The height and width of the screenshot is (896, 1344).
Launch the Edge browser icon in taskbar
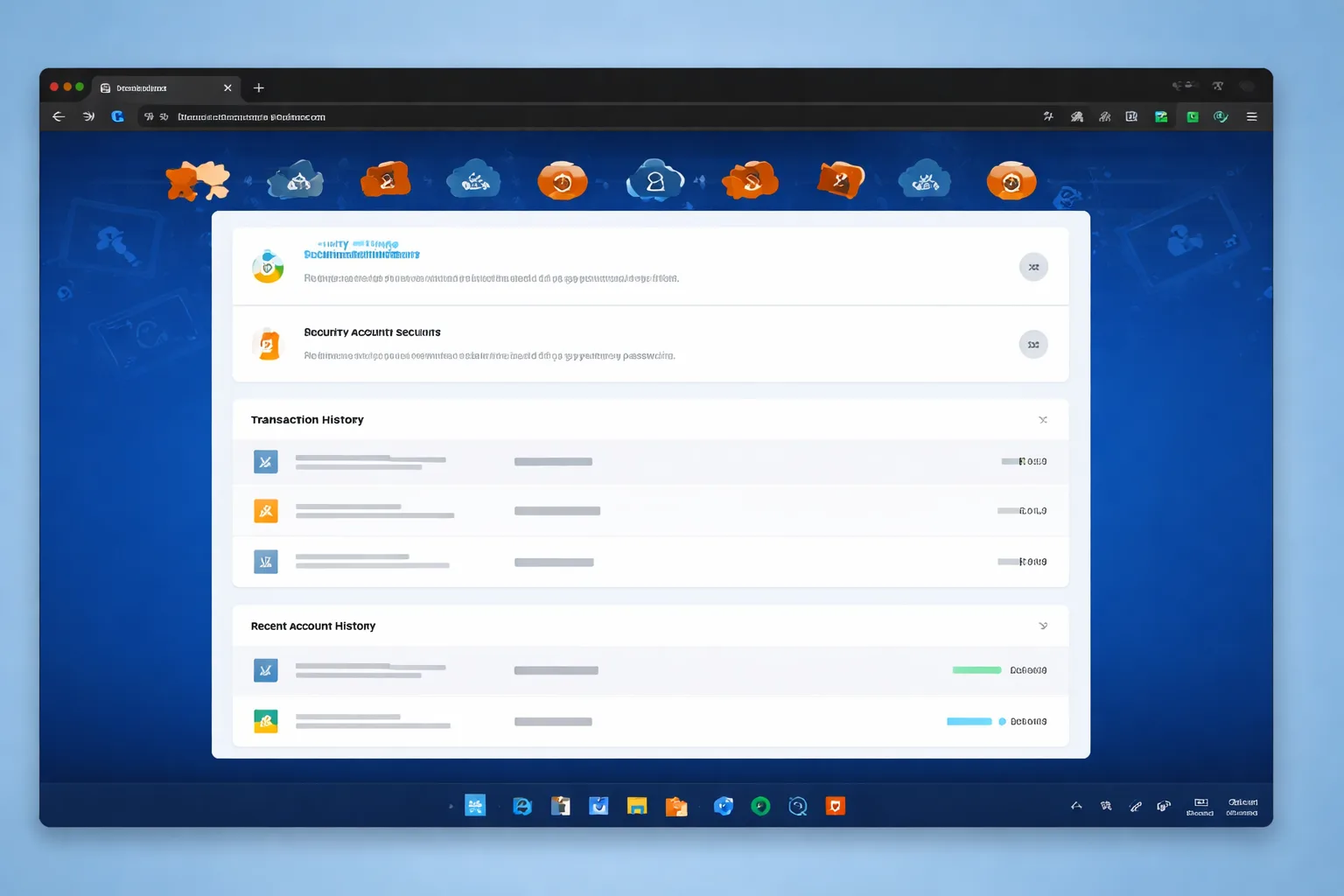point(522,806)
